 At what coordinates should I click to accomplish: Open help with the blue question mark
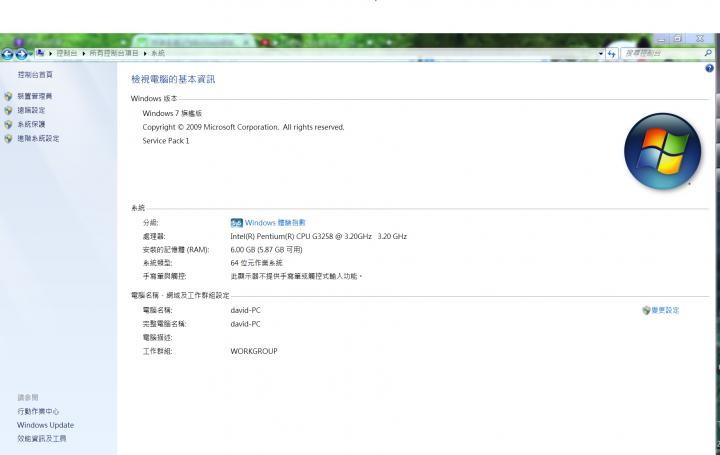coord(709,68)
